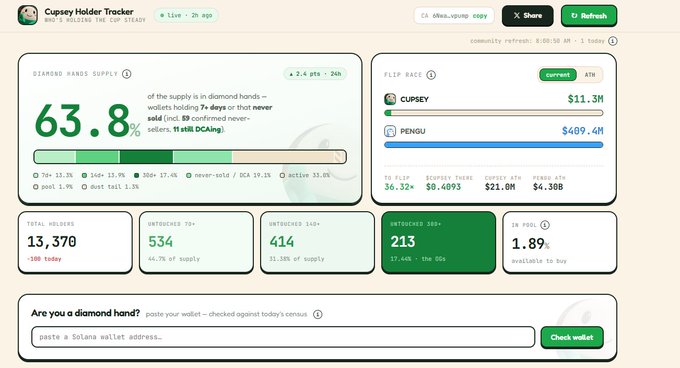The image size is (680, 368).
Task: Open the Untouched 14d+ 414 card
Action: coord(317,242)
